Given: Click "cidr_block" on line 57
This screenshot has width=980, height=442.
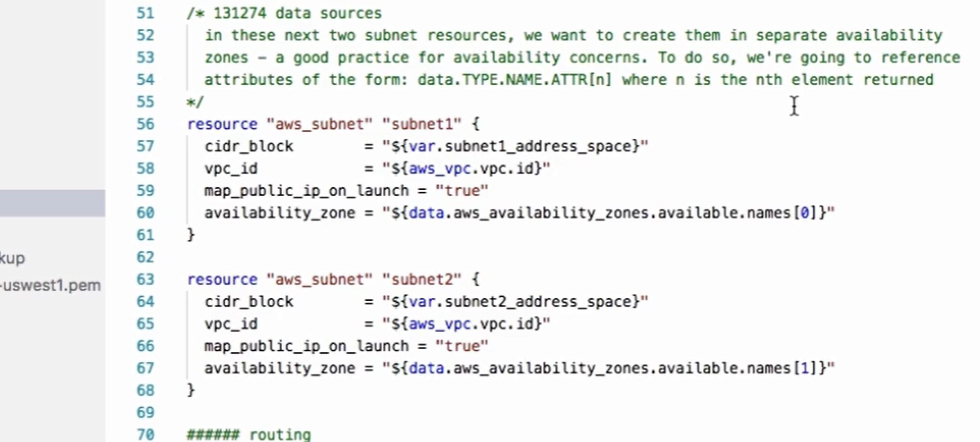Looking at the screenshot, I should [249, 146].
